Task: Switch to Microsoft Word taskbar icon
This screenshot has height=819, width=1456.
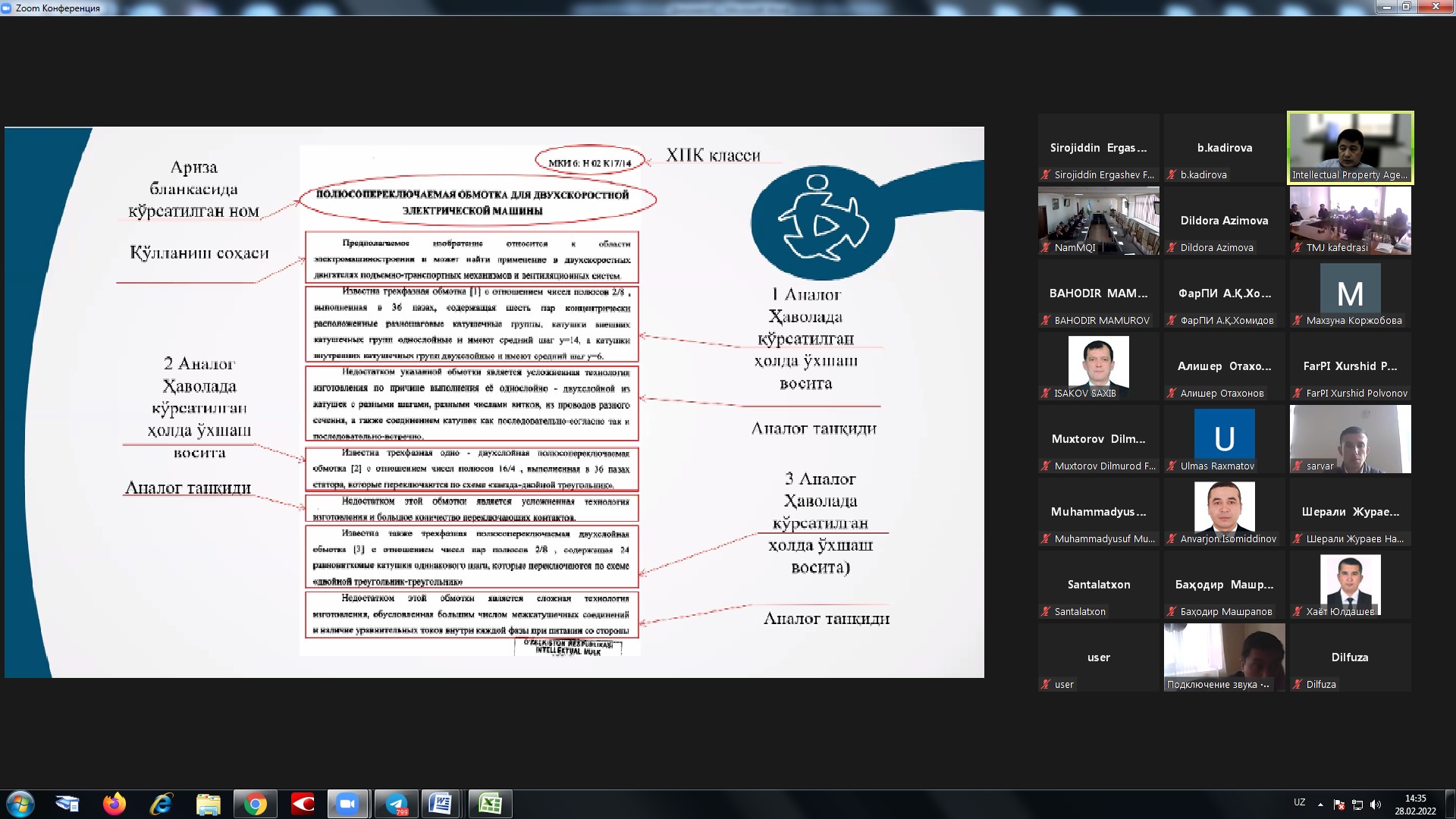Action: (x=441, y=804)
